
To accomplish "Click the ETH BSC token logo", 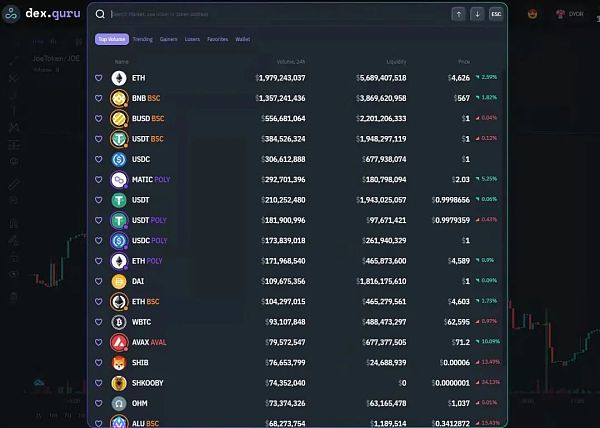I will coord(119,301).
